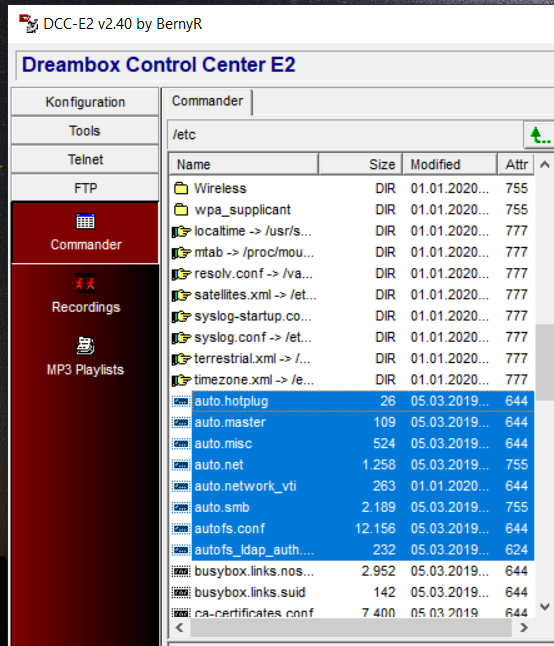Open Recordings via its red figures icon
This screenshot has height=646, width=554.
(85, 283)
